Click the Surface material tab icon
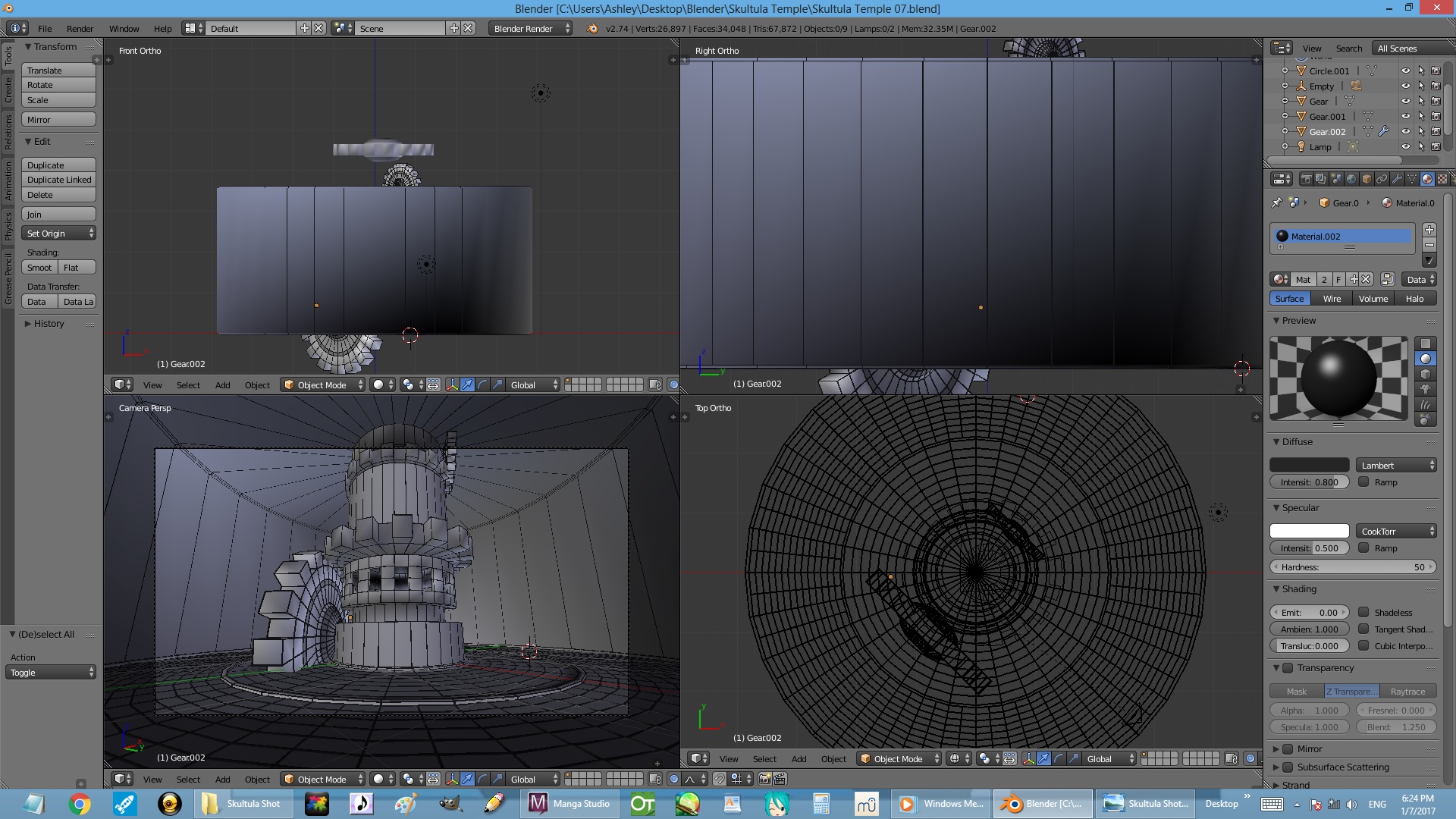The width and height of the screenshot is (1456, 819). [x=1291, y=298]
